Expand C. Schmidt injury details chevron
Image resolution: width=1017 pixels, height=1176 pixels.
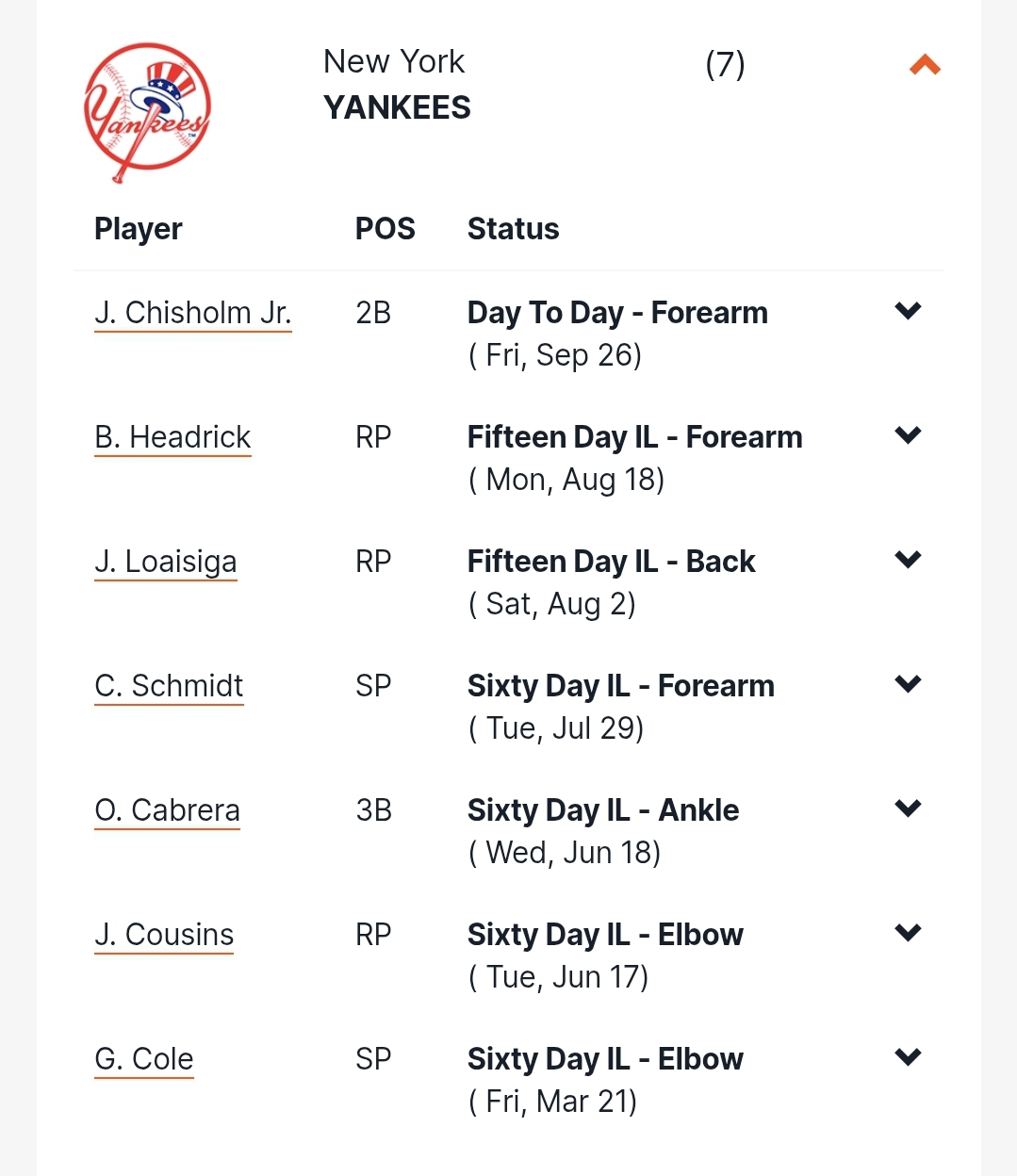pyautogui.click(x=908, y=684)
